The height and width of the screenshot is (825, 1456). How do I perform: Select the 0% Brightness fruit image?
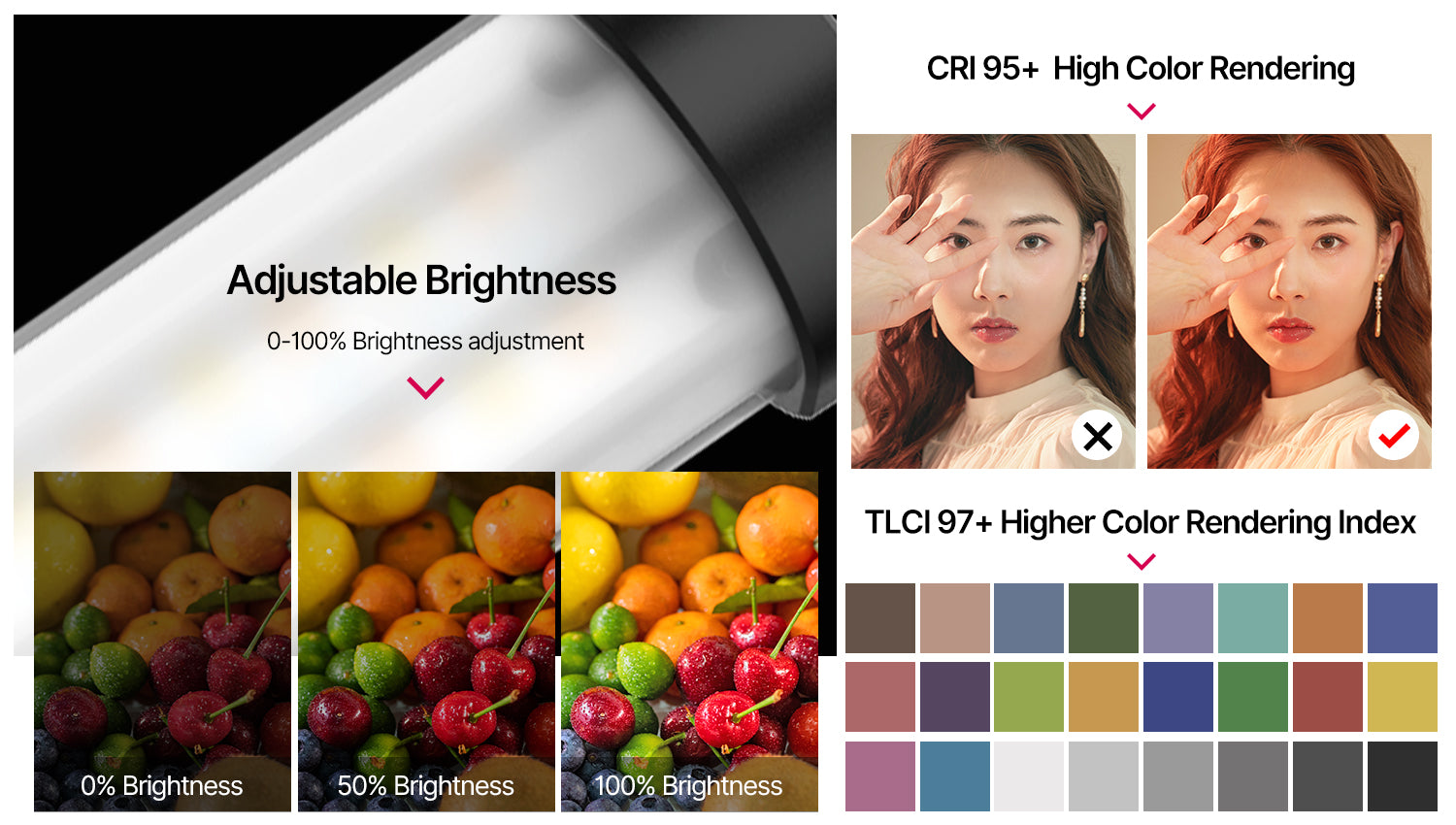[x=162, y=642]
